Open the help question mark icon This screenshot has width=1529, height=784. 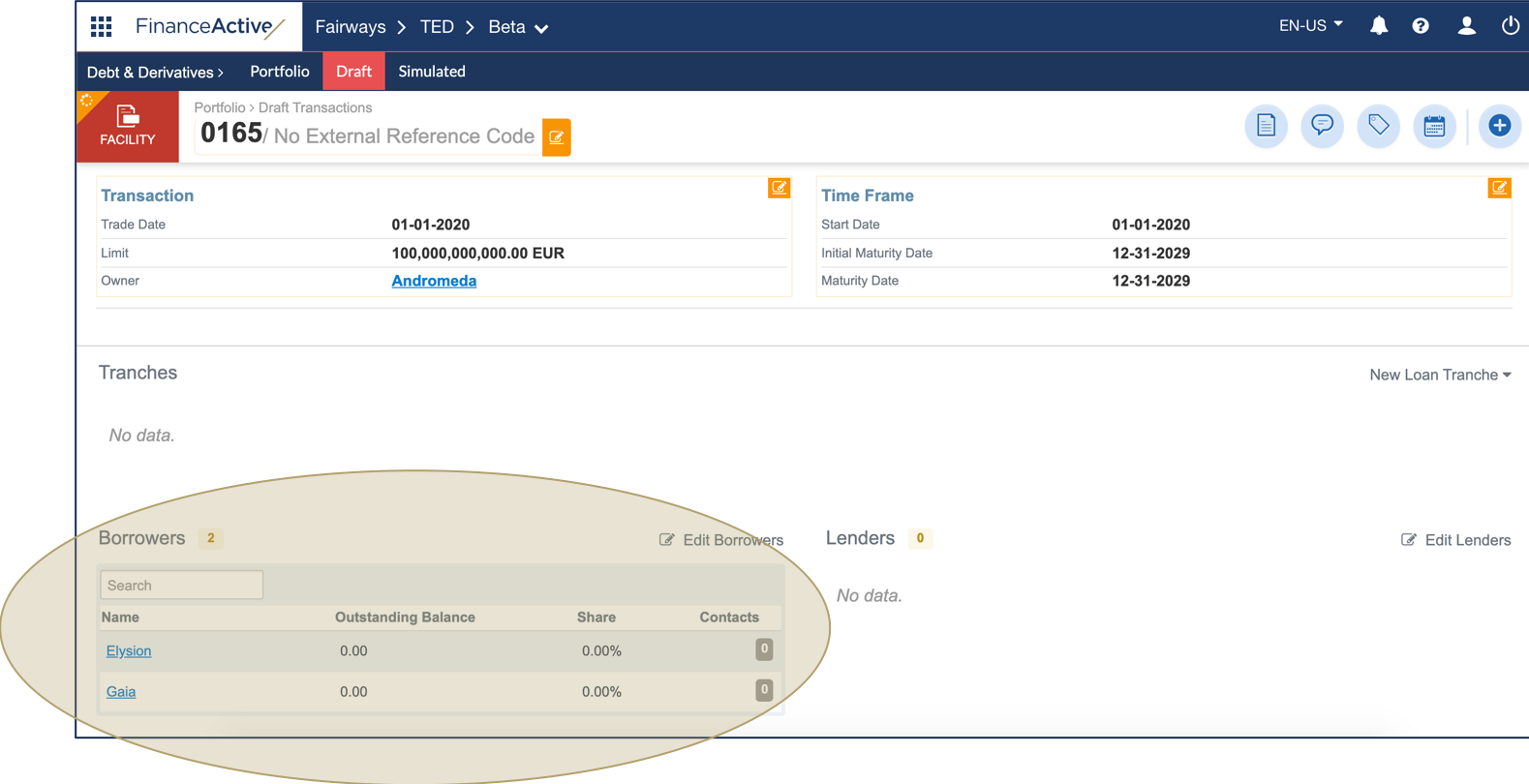tap(1420, 26)
